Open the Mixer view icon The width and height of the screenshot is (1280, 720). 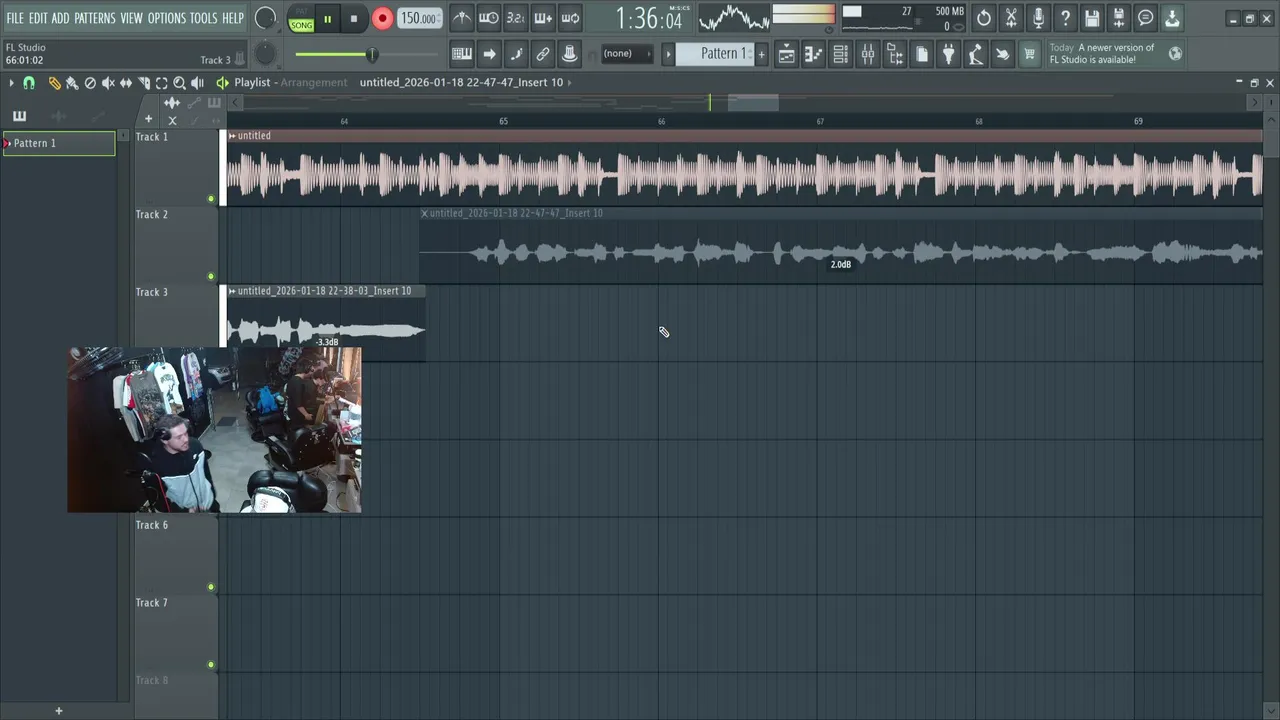(x=868, y=54)
